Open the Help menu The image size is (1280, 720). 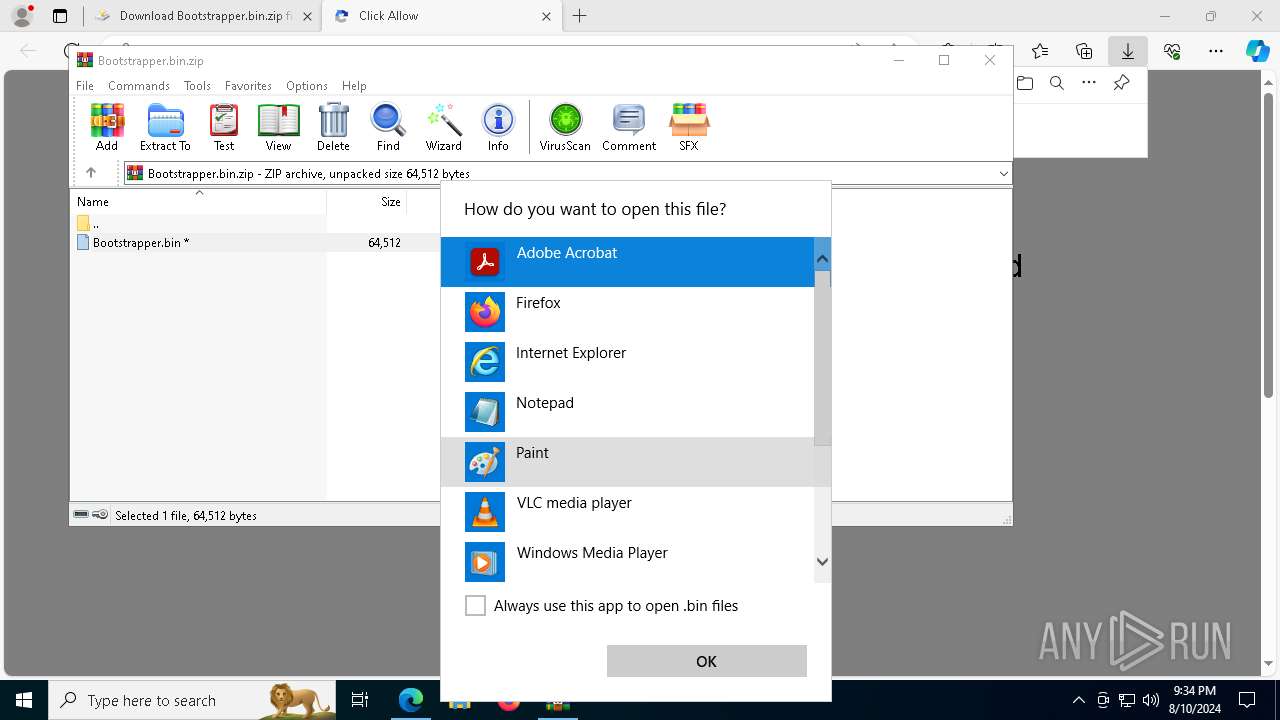354,86
